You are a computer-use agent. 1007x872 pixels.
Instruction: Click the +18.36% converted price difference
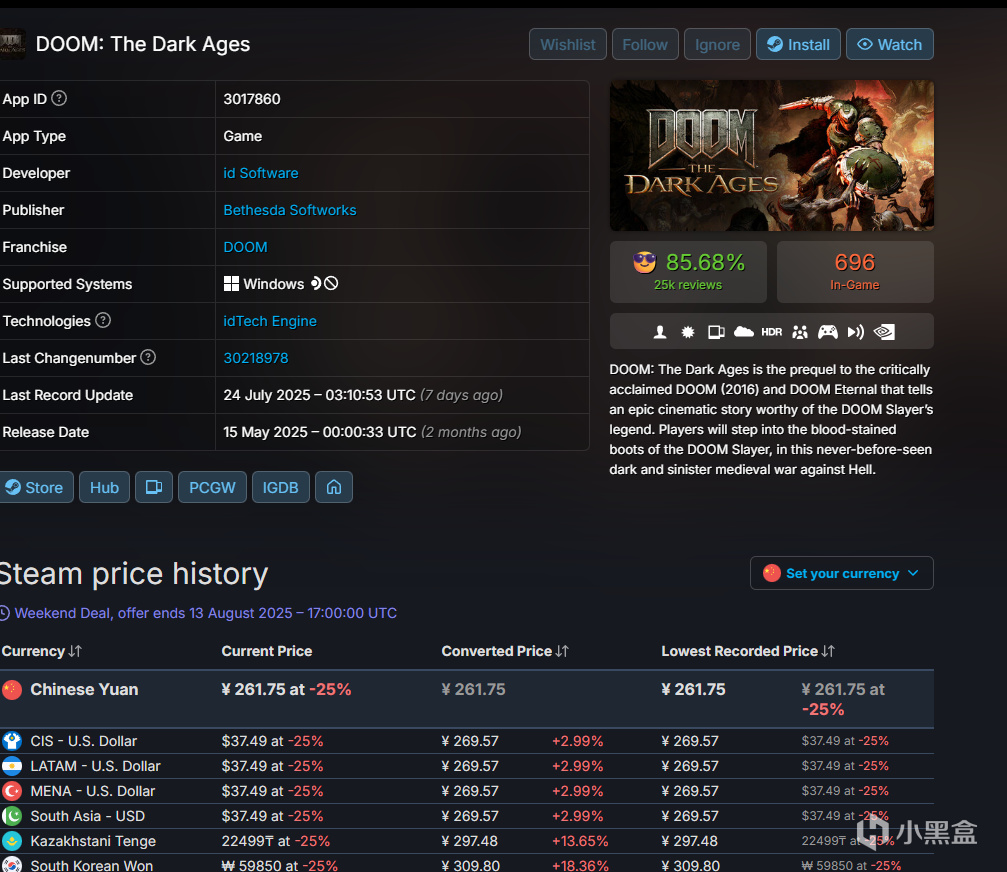580,865
